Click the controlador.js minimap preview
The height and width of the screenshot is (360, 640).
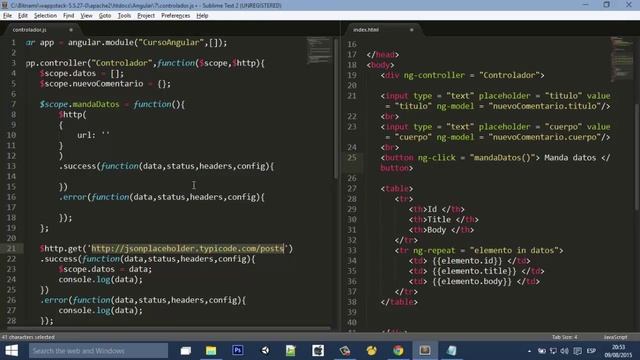pyautogui.click(x=319, y=51)
